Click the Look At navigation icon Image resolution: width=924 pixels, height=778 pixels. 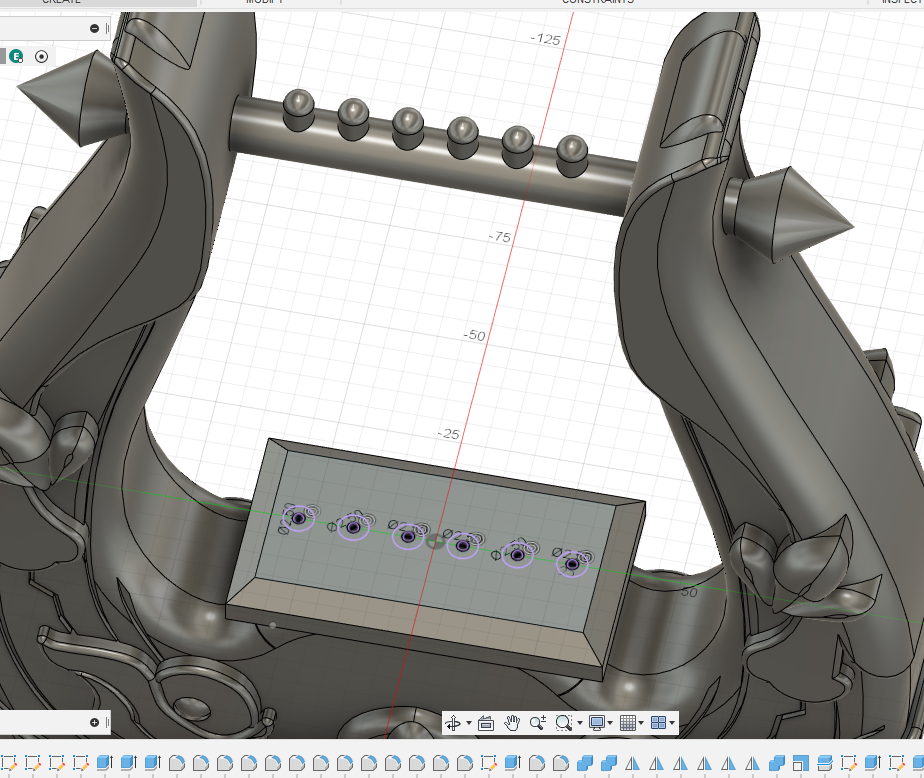pyautogui.click(x=486, y=723)
